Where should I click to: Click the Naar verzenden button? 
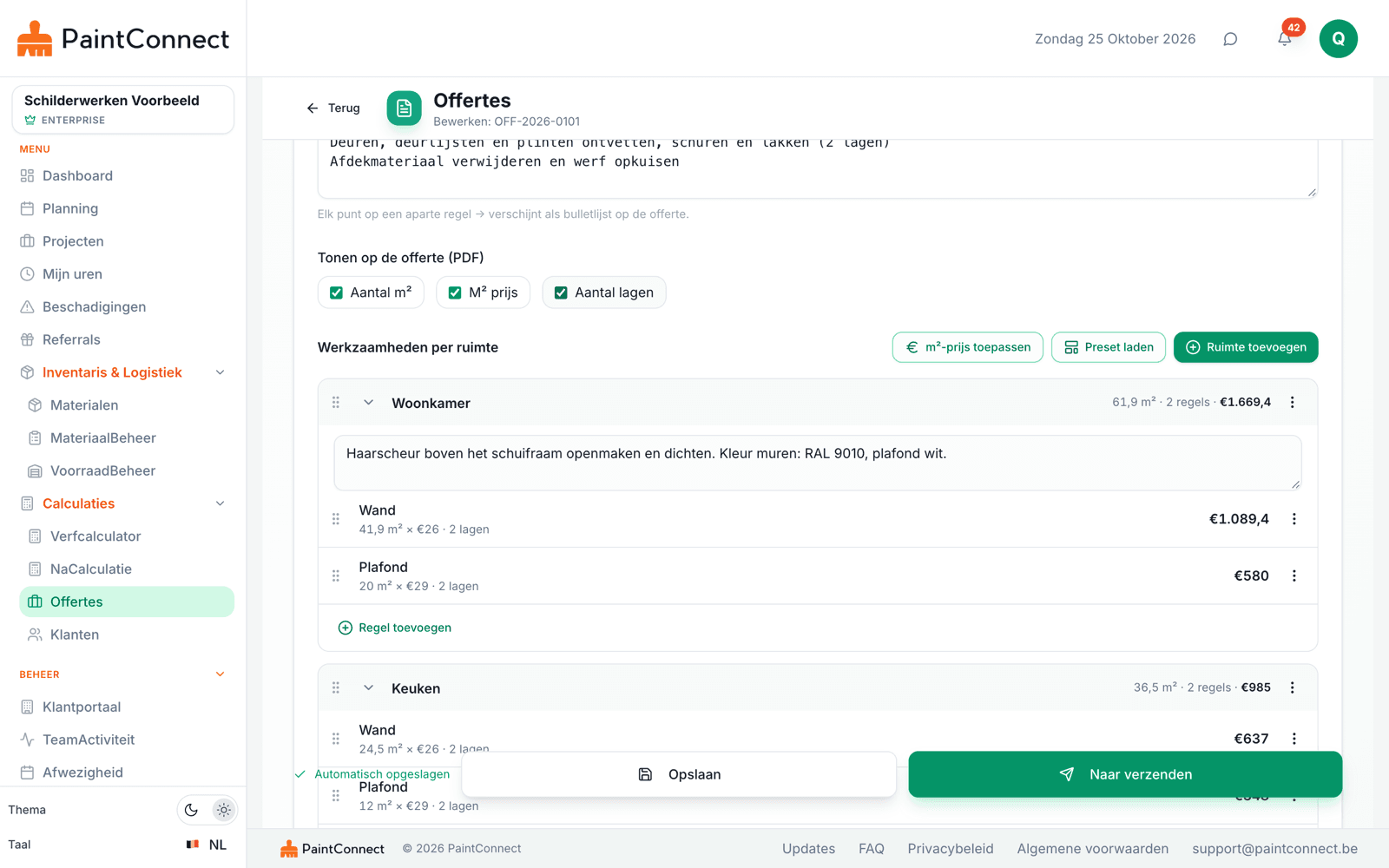(1125, 774)
